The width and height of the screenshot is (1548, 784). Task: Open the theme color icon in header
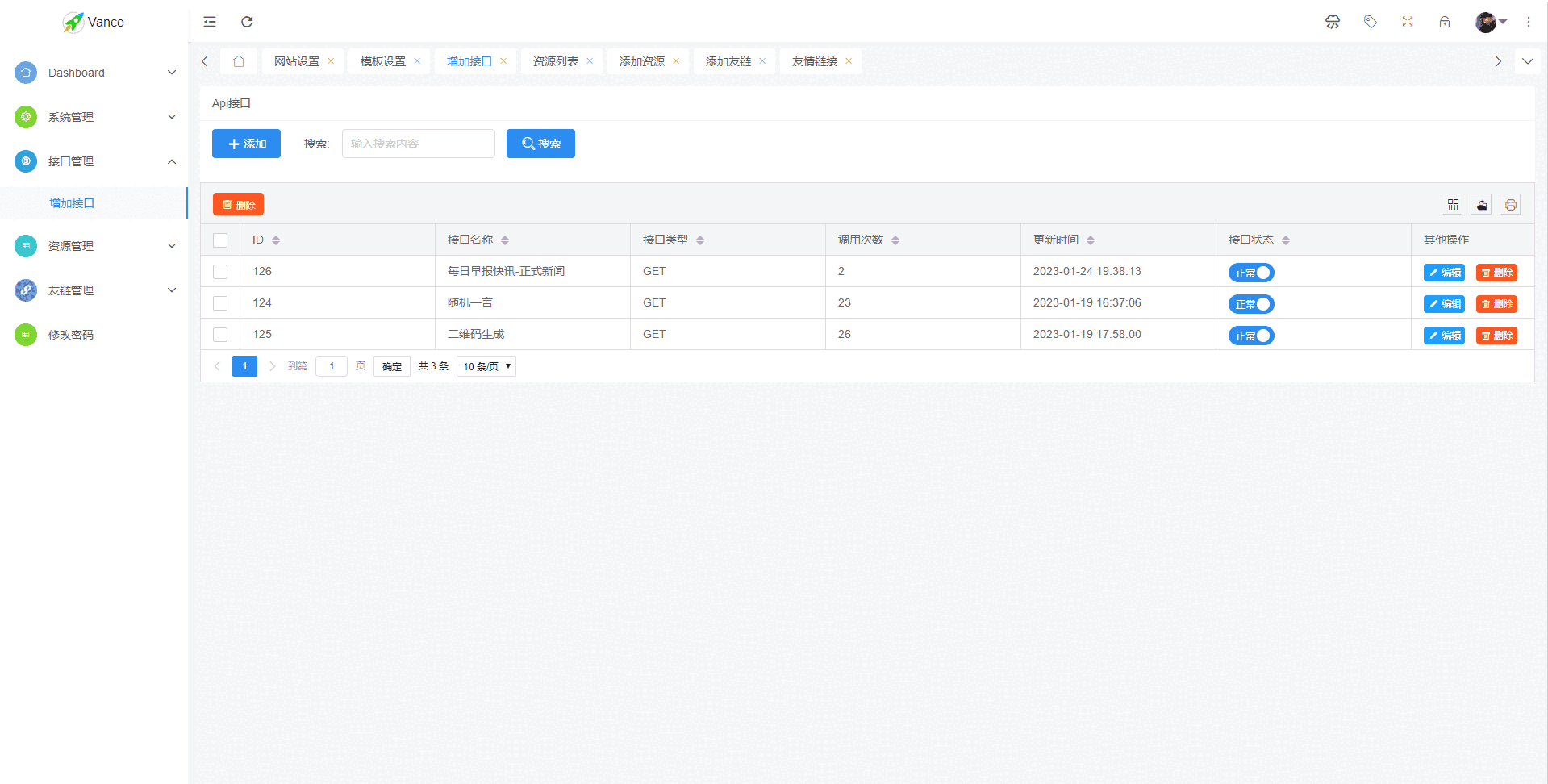pyautogui.click(x=1333, y=22)
